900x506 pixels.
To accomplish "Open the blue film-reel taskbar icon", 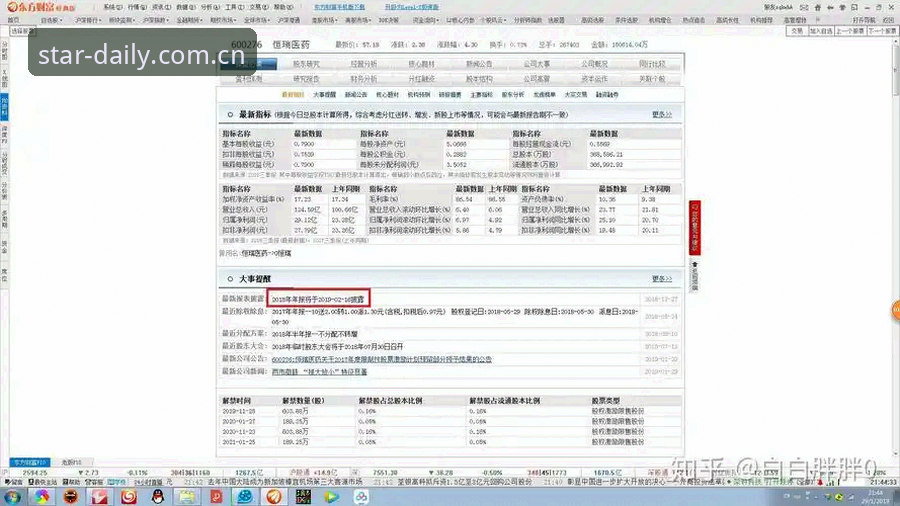I will point(245,497).
